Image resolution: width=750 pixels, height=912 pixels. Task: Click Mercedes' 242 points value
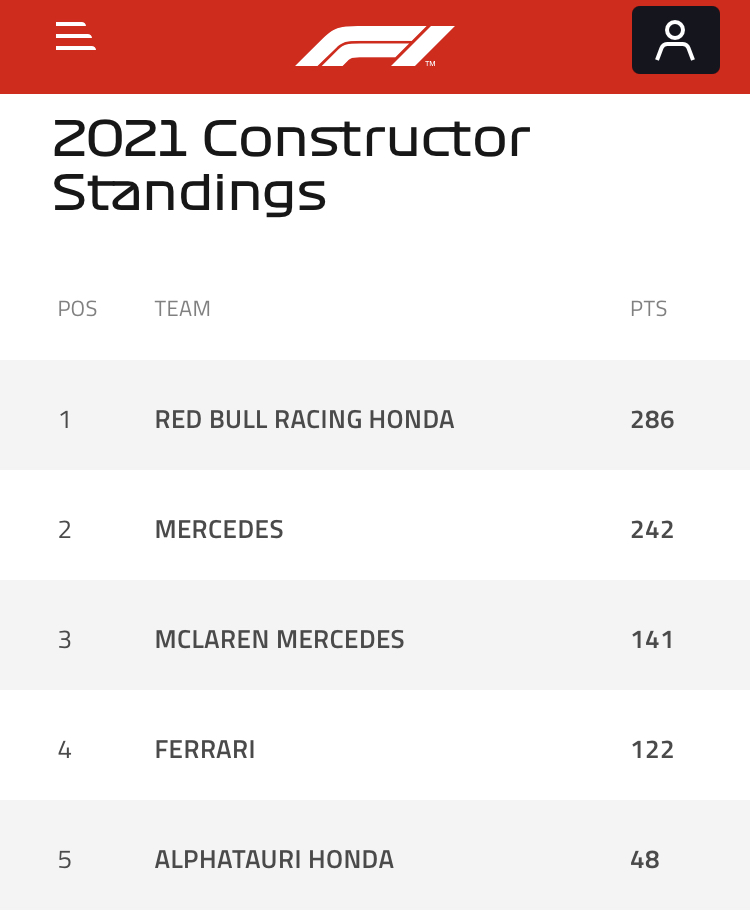[x=652, y=530]
